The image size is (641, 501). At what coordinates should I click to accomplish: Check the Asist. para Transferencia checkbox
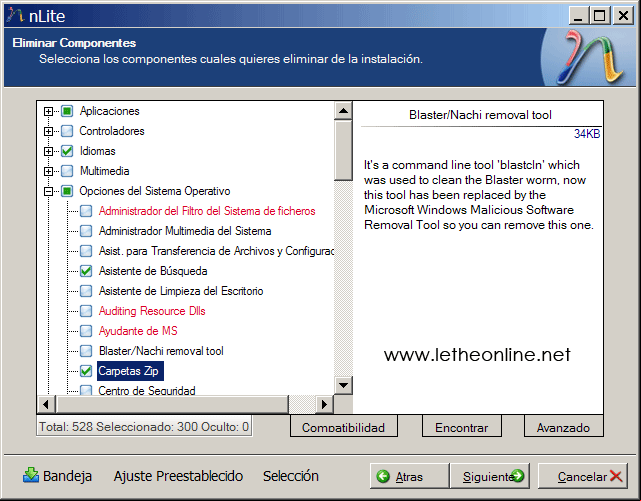(x=86, y=251)
